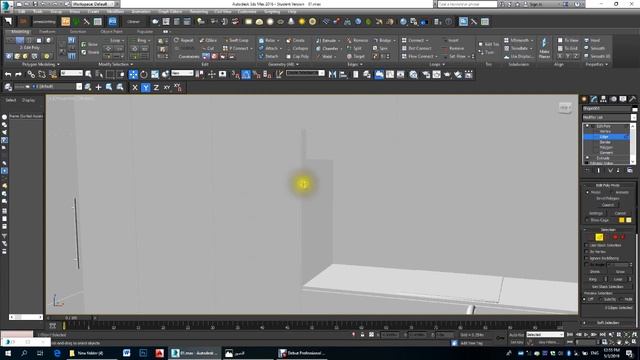The image size is (640, 360).
Task: Select Polygon level in modifier stack
Action: coord(606,147)
